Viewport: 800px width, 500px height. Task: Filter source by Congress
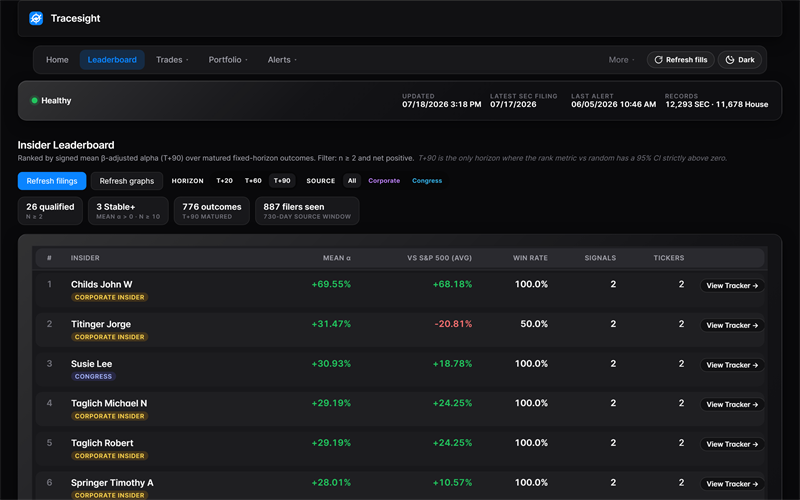[x=427, y=181]
